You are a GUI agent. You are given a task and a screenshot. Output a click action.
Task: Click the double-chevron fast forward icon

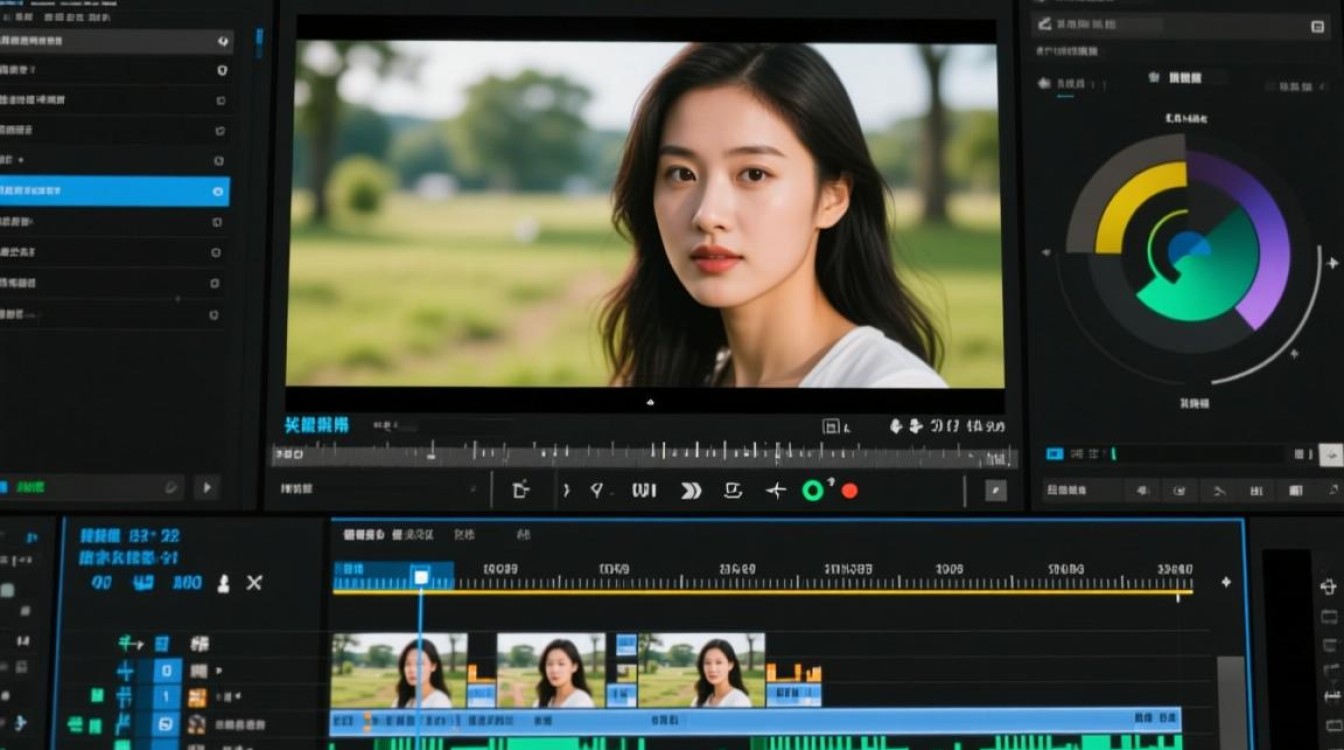[691, 491]
